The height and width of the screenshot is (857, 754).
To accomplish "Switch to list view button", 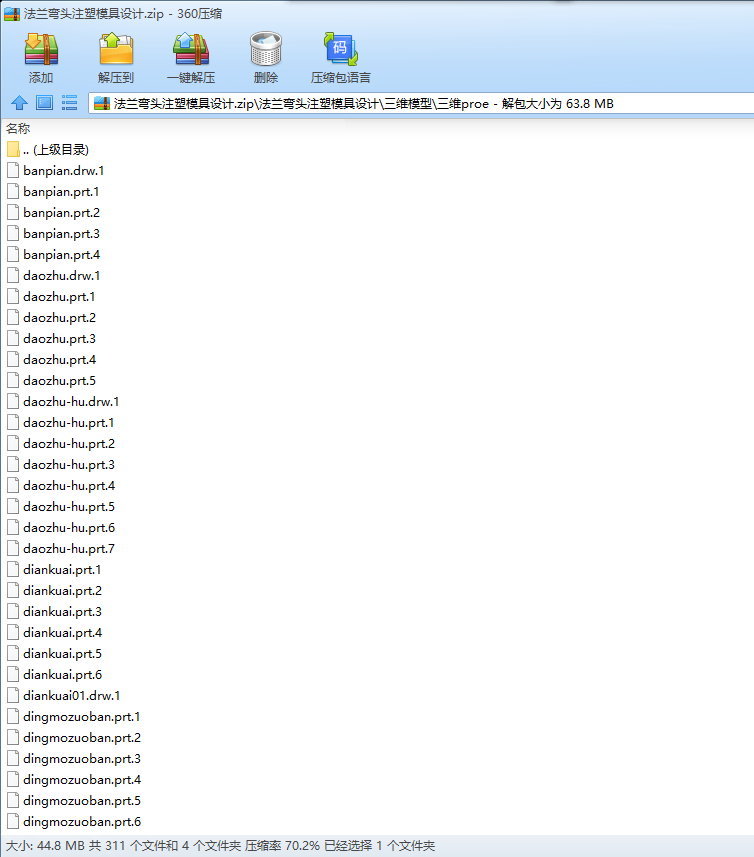I will click(69, 103).
